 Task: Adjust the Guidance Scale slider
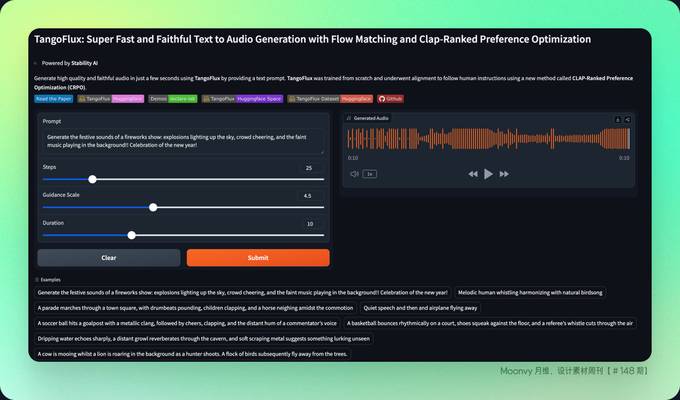(x=183, y=207)
